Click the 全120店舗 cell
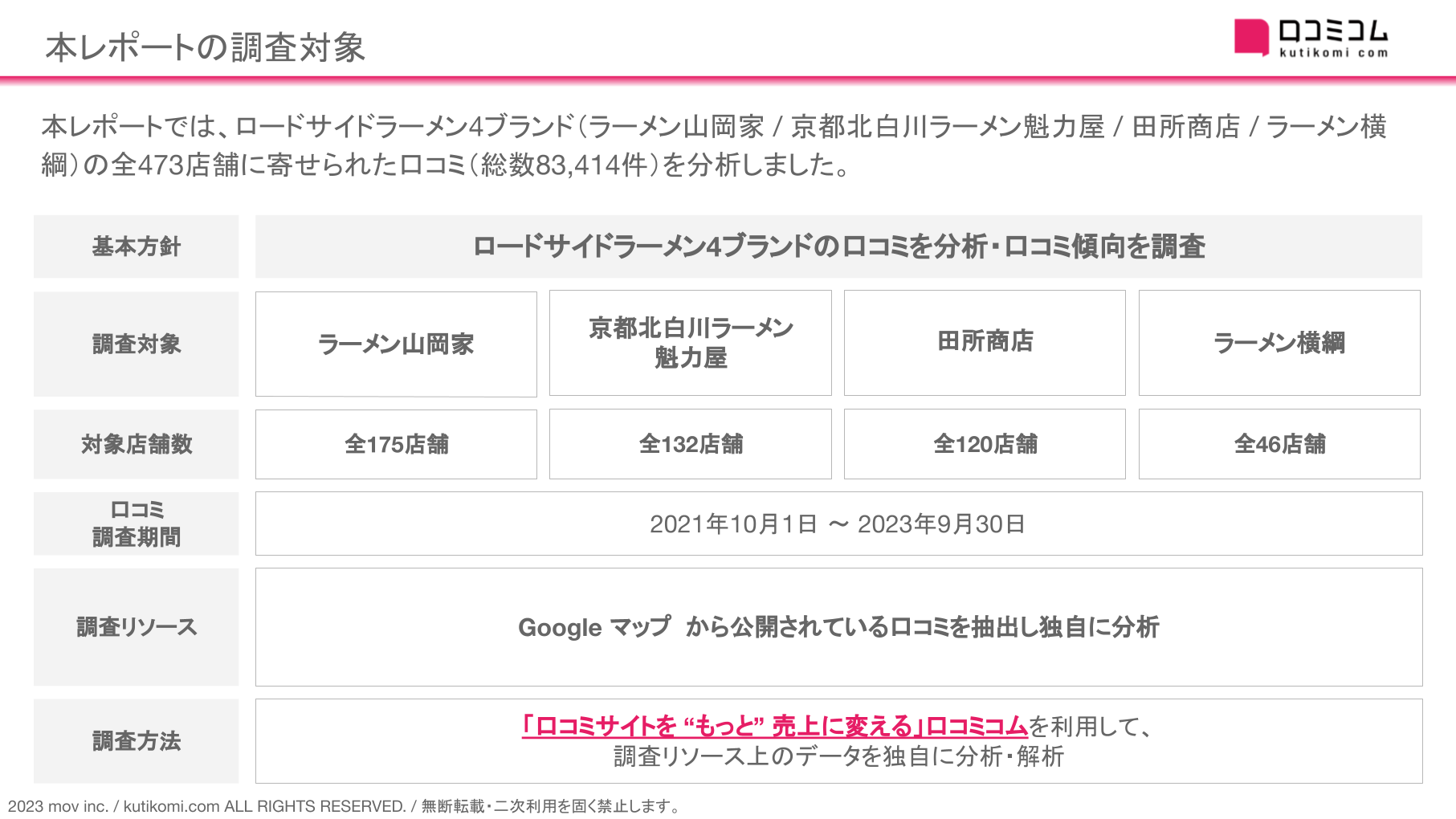 click(985, 444)
